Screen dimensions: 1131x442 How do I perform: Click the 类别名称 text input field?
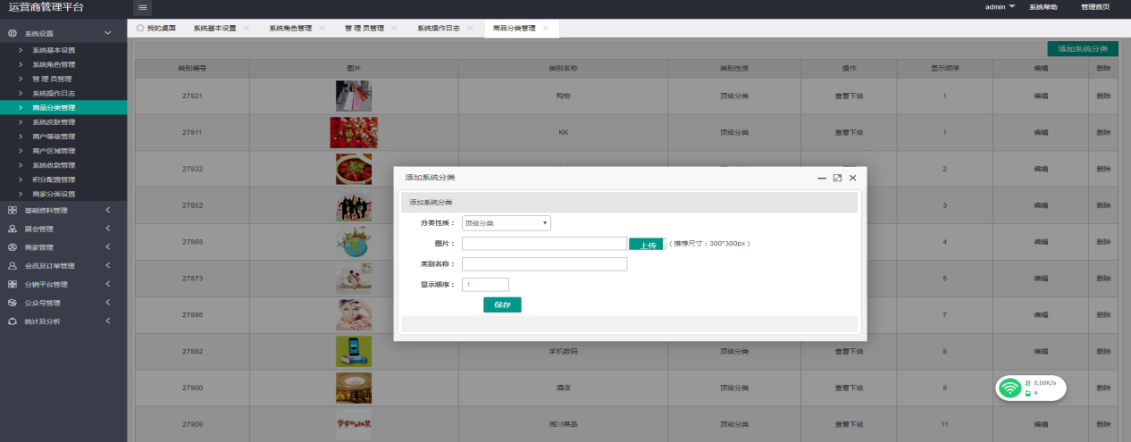tap(544, 264)
